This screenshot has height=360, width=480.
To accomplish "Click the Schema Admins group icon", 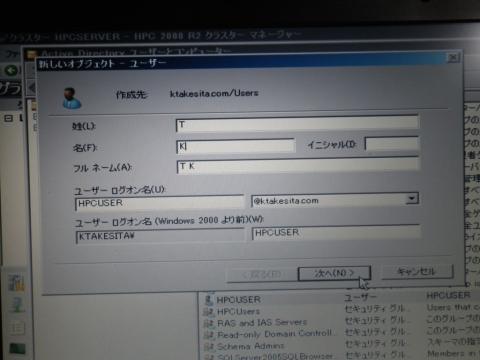I will pyautogui.click(x=209, y=347).
